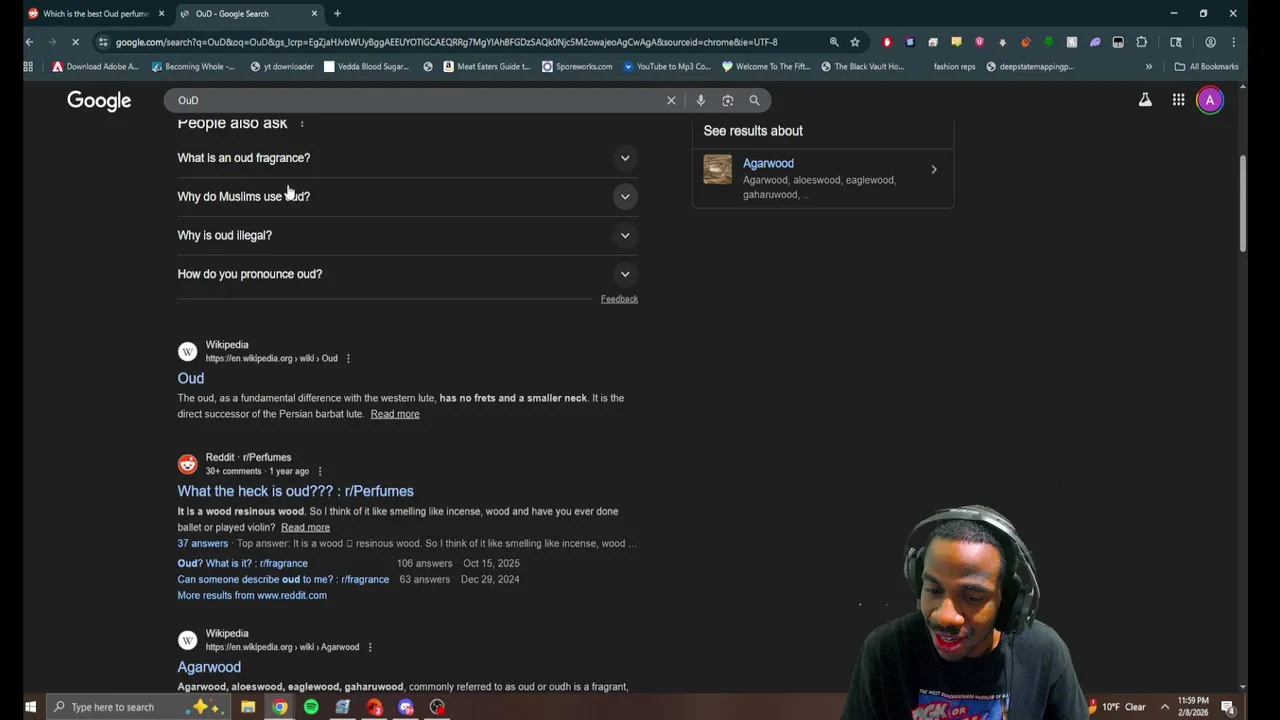Open the Windows Start menu

click(x=30, y=707)
